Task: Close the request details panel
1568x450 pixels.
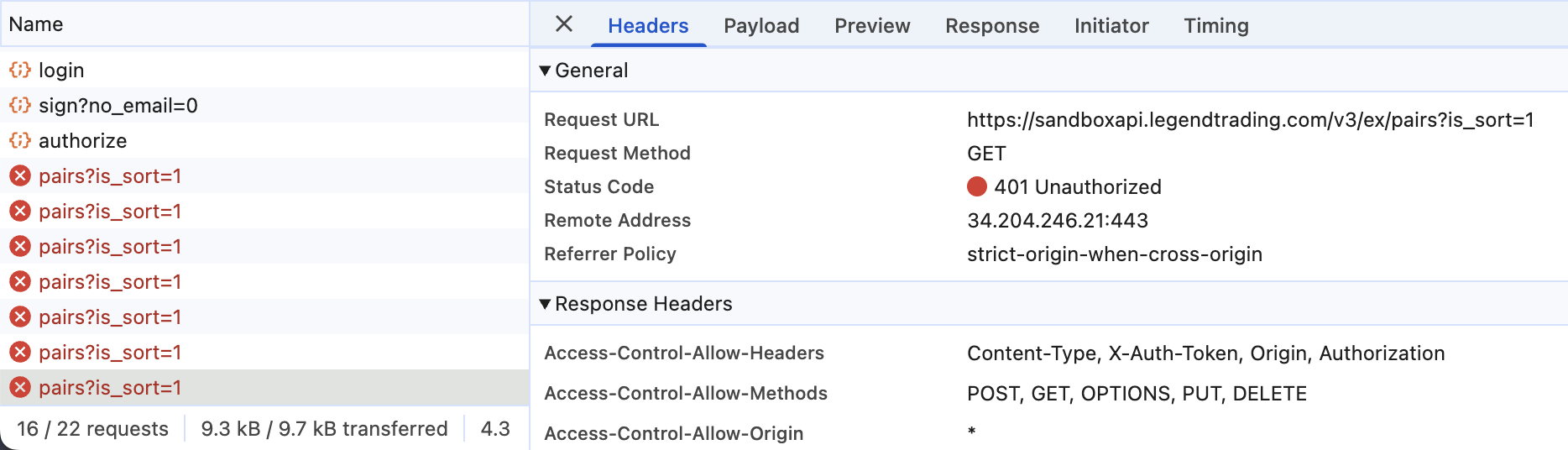Action: [564, 24]
